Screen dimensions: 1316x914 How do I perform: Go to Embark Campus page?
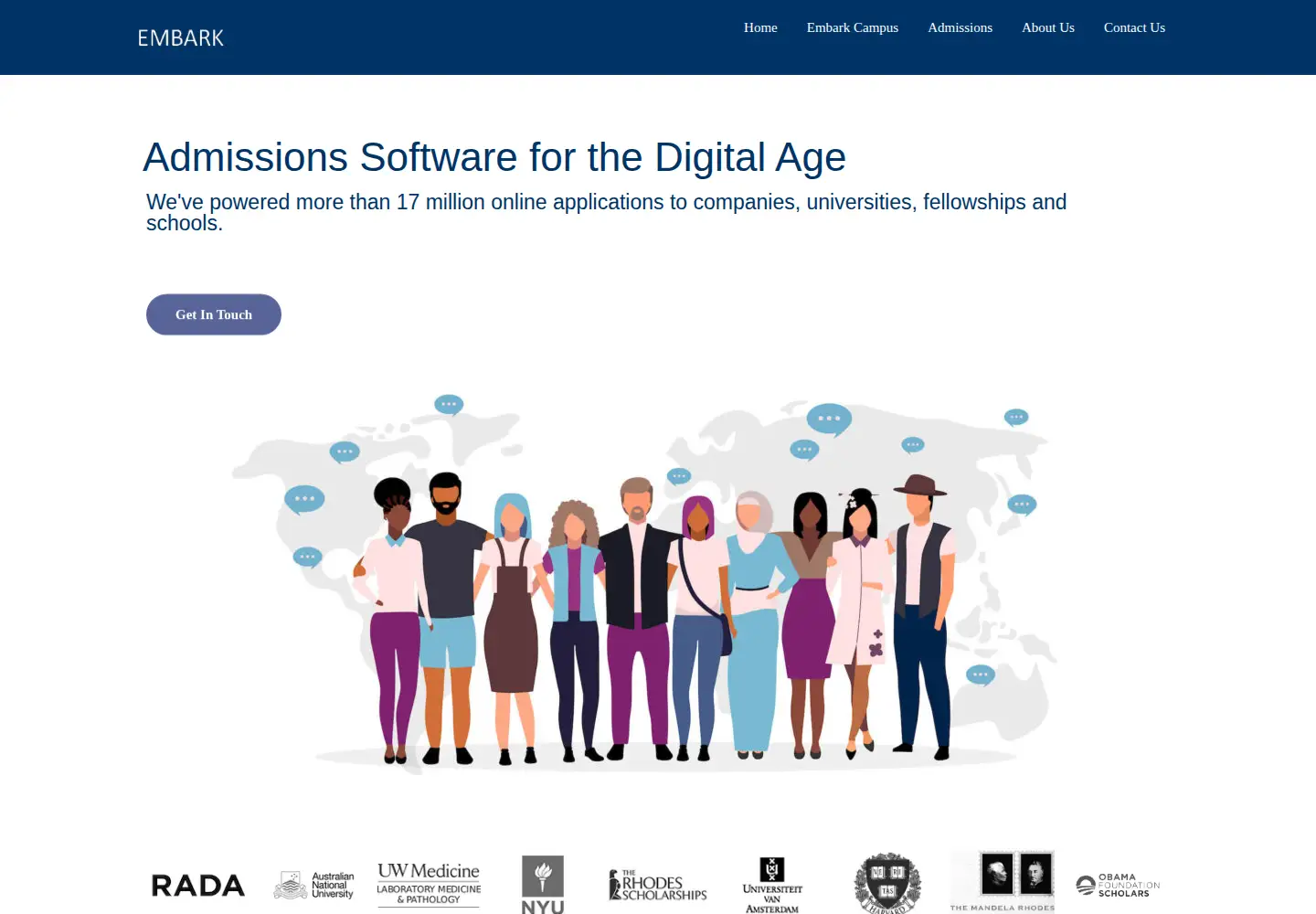(853, 27)
